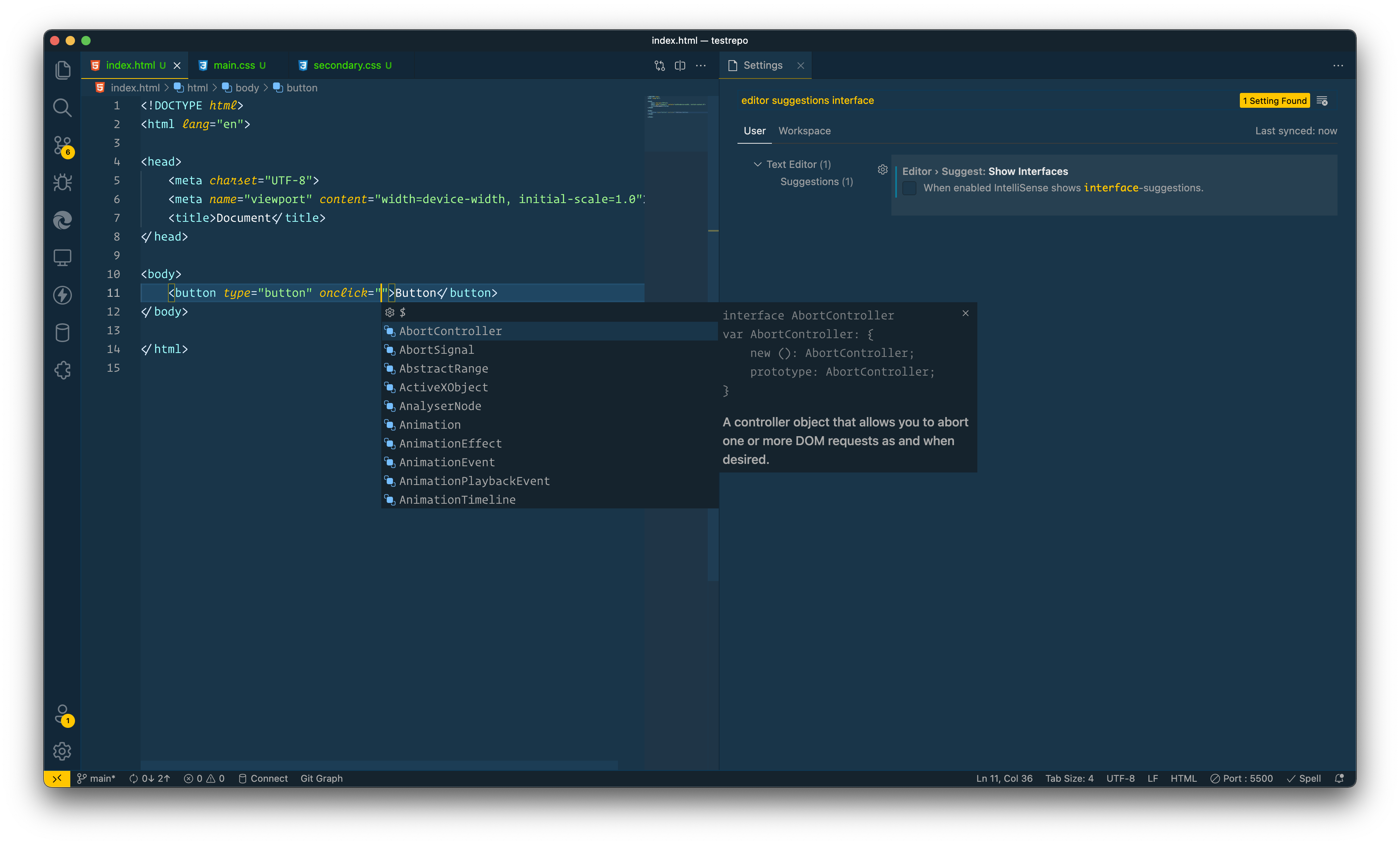The image size is (1400, 845).
Task: Open Microsoft Edge Tools view
Action: coord(62,220)
